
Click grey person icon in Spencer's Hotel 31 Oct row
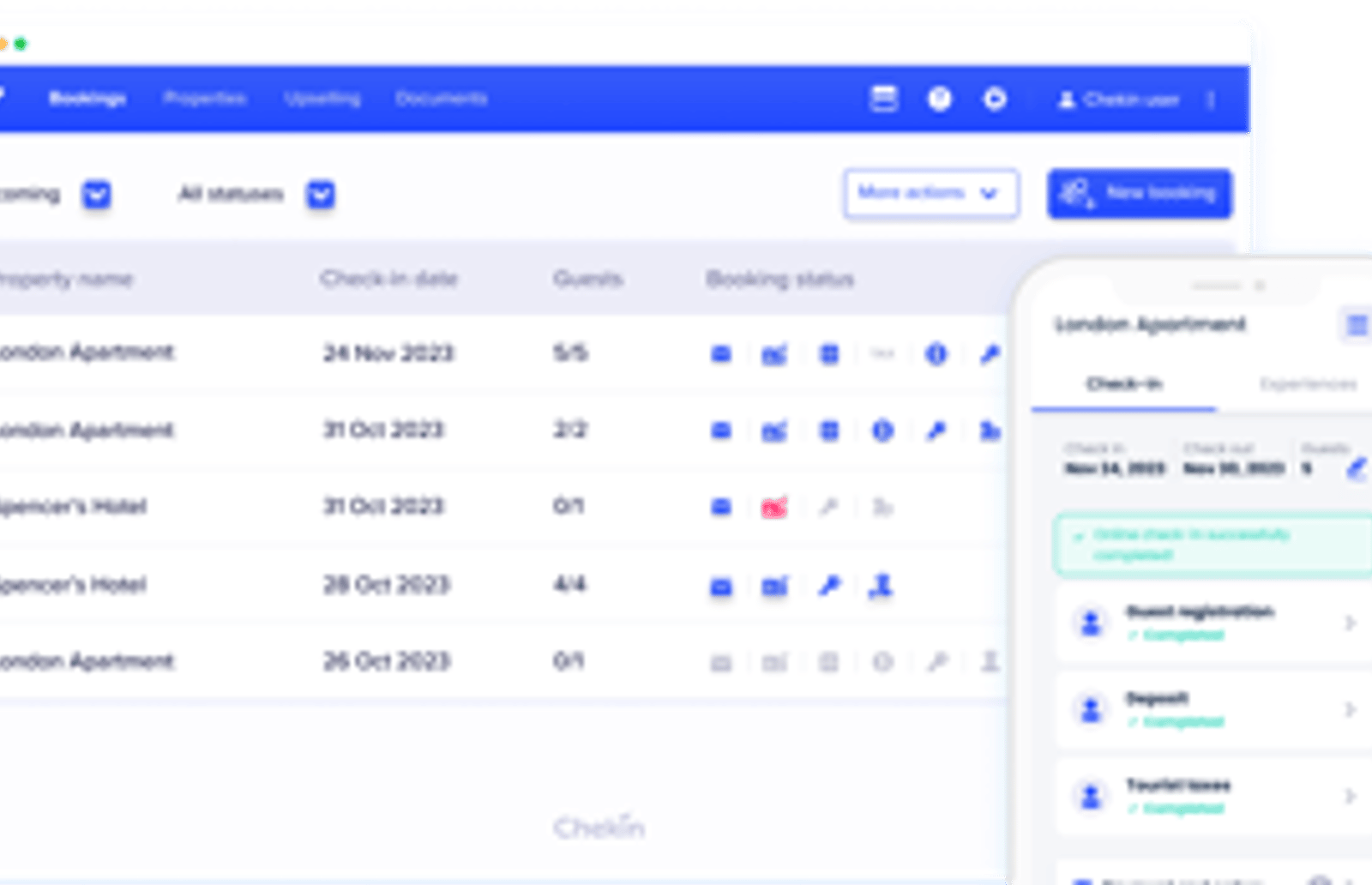coord(882,508)
